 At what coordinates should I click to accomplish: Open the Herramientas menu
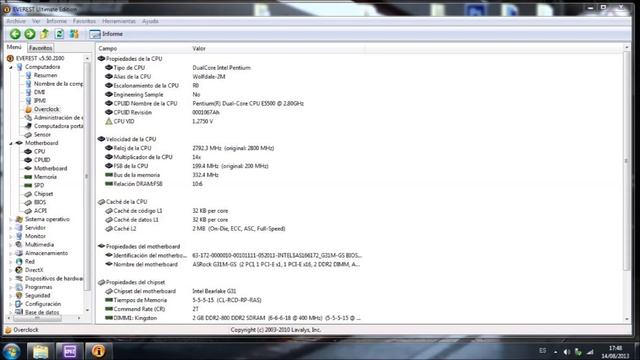[x=119, y=21]
